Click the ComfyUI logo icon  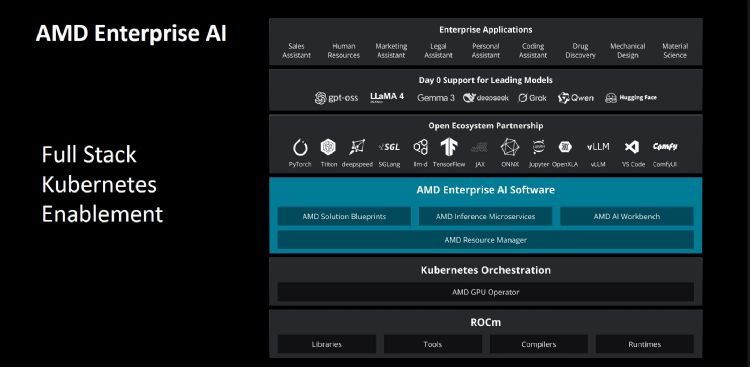(665, 146)
